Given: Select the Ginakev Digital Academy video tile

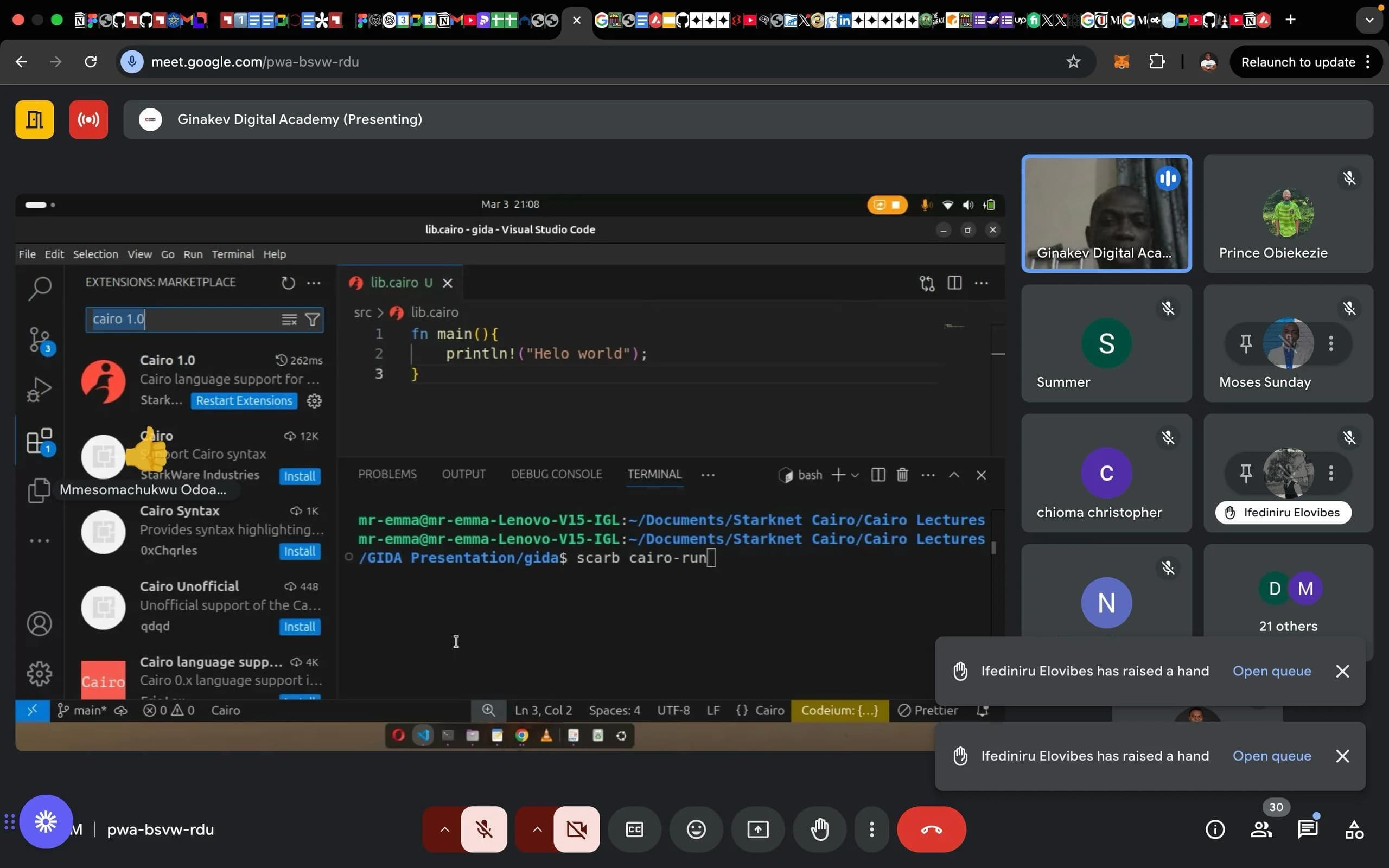Looking at the screenshot, I should [1106, 213].
